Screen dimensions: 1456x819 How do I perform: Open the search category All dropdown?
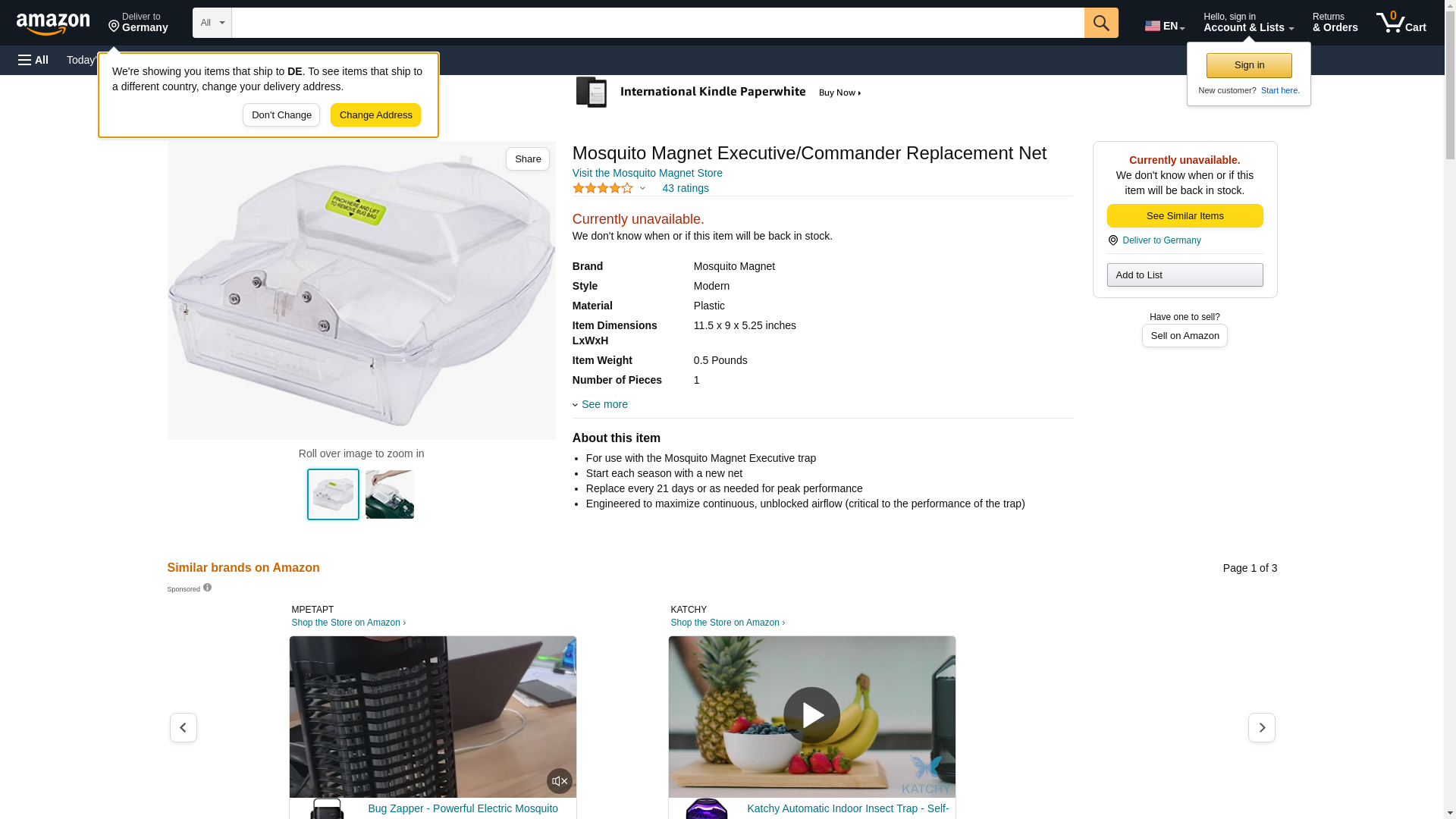point(212,23)
